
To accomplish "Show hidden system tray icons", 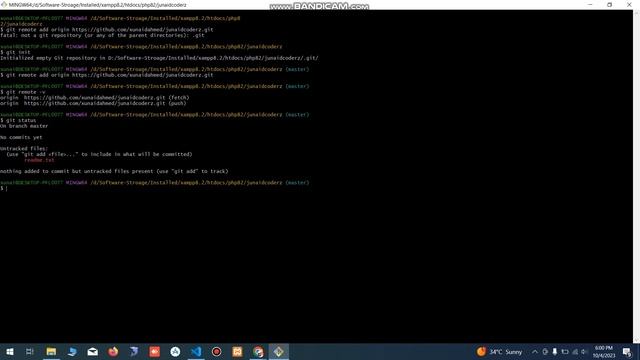I will 535,351.
